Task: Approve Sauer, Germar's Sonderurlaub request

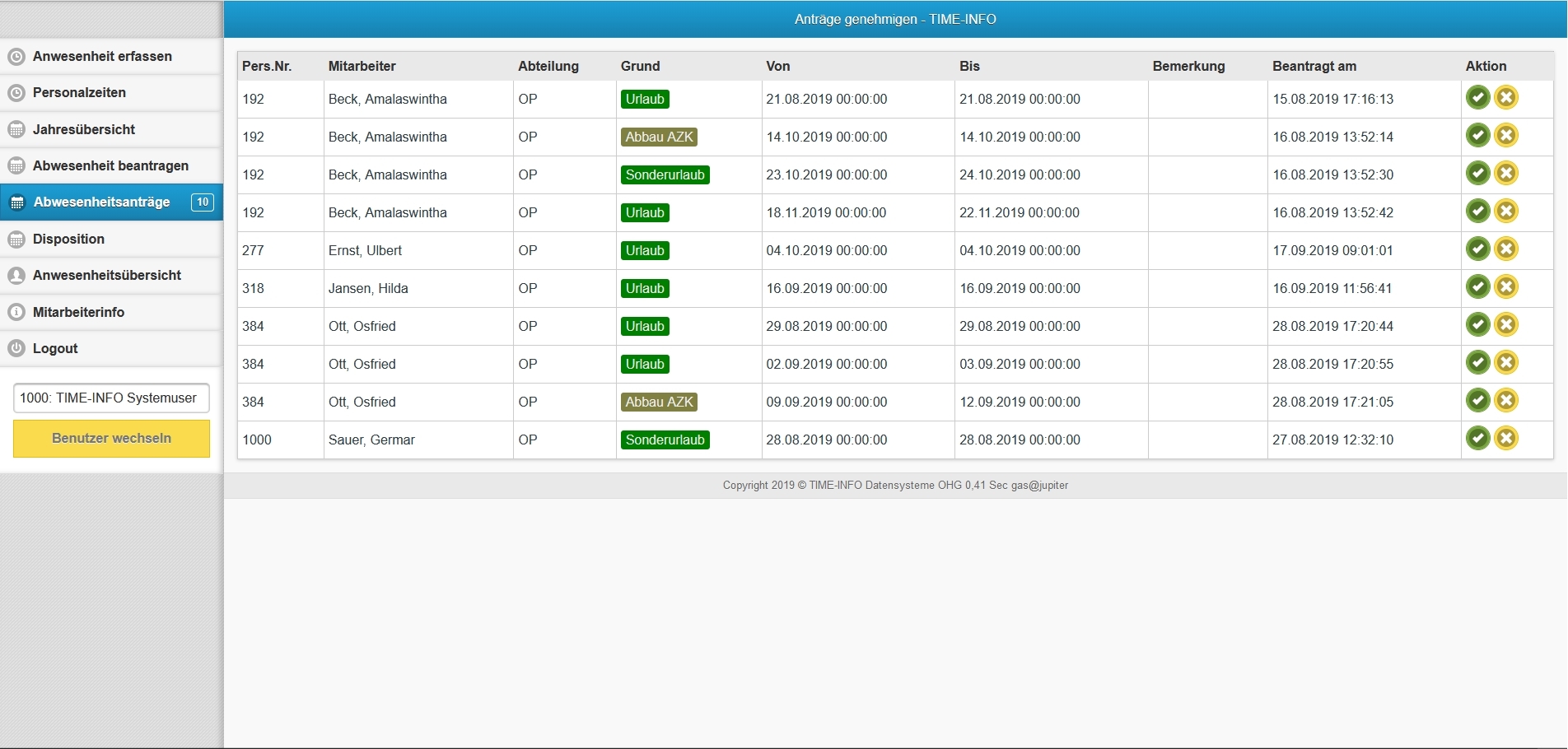Action: coord(1478,439)
